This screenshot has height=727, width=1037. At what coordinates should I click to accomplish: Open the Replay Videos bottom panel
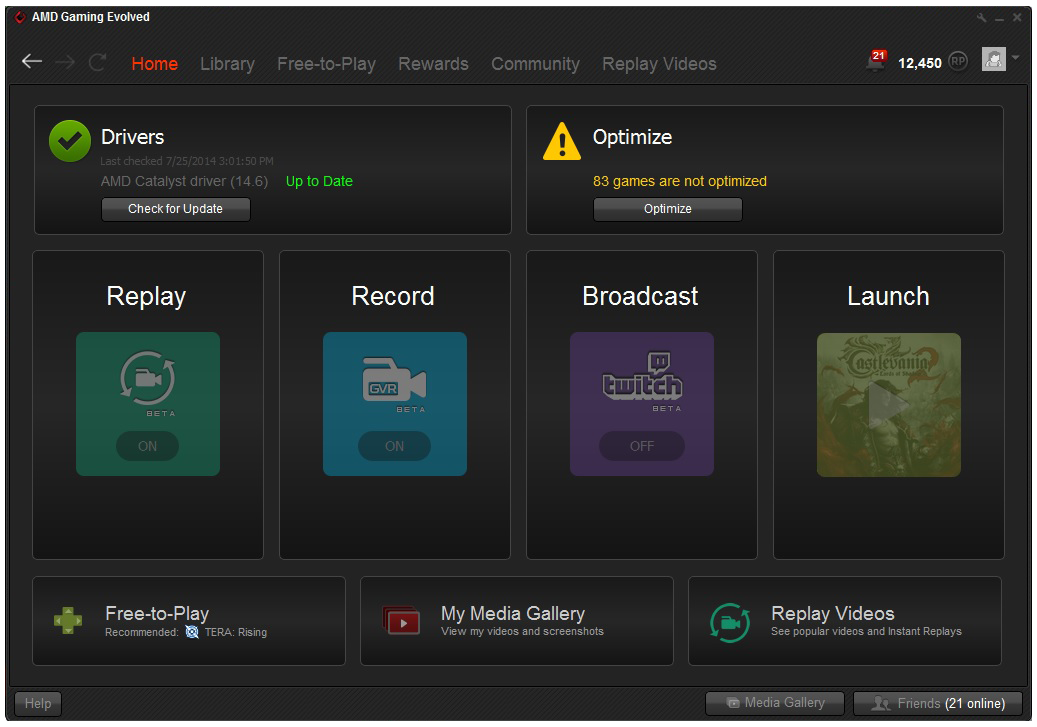[845, 620]
